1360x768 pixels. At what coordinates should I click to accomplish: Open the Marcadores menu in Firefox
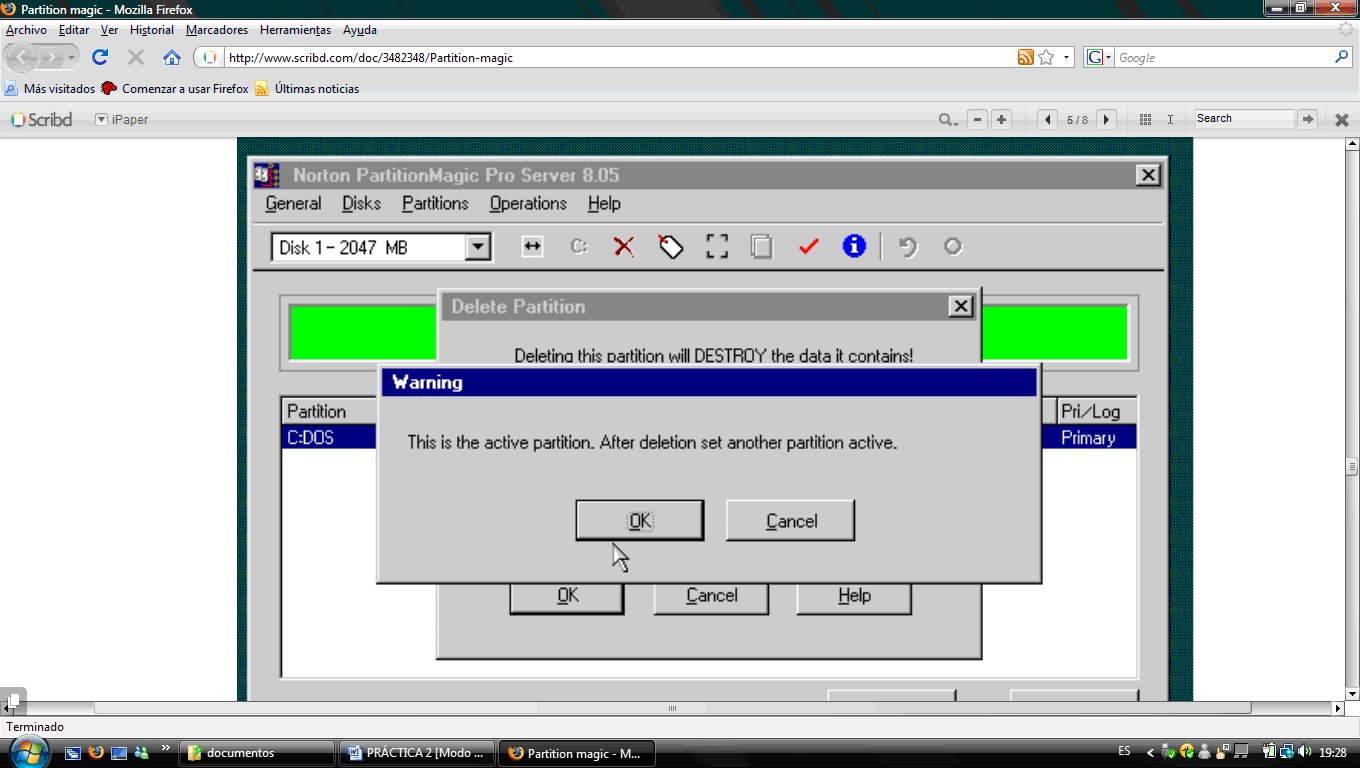pyautogui.click(x=217, y=30)
